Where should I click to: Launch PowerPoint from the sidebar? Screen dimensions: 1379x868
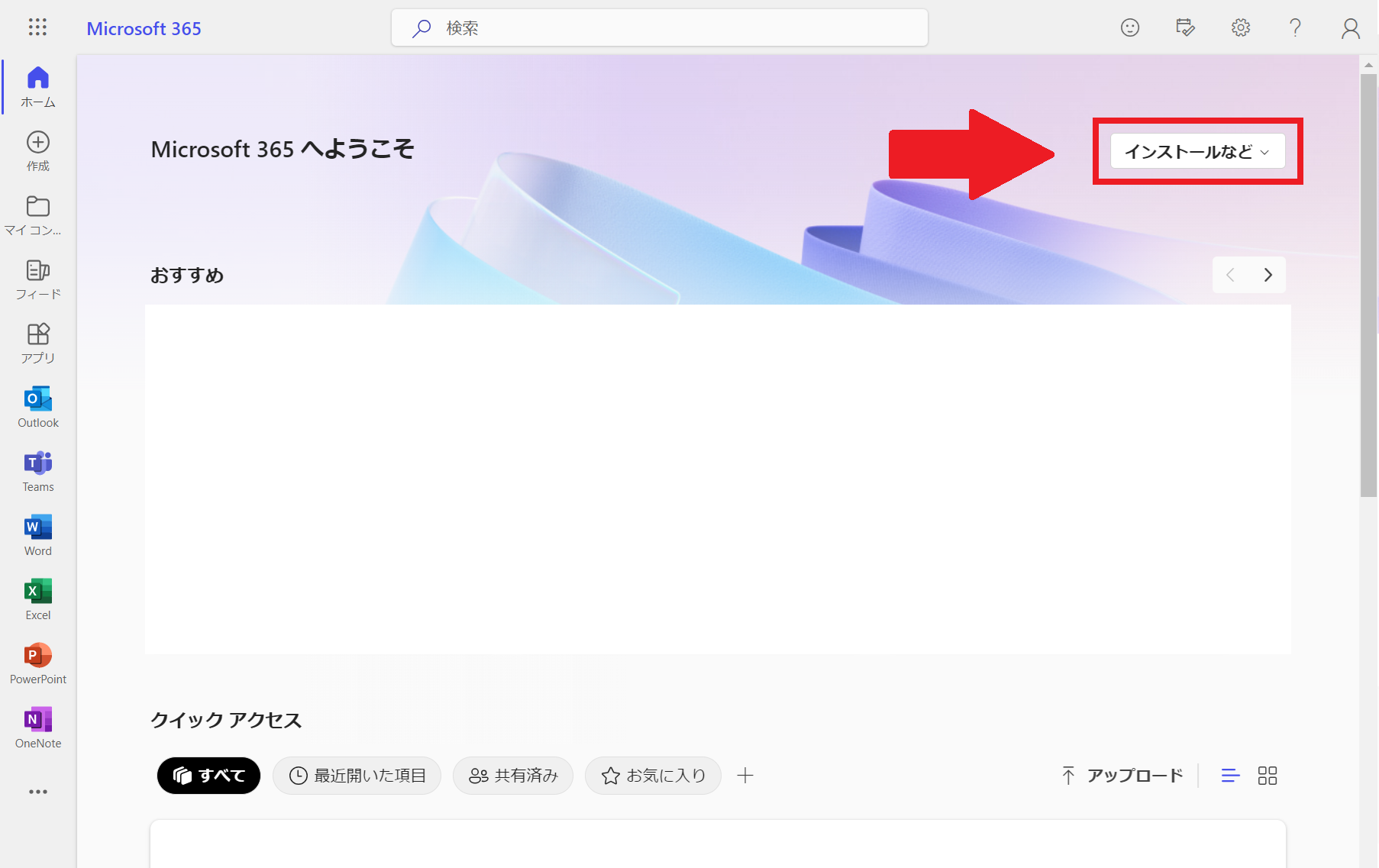pos(38,663)
